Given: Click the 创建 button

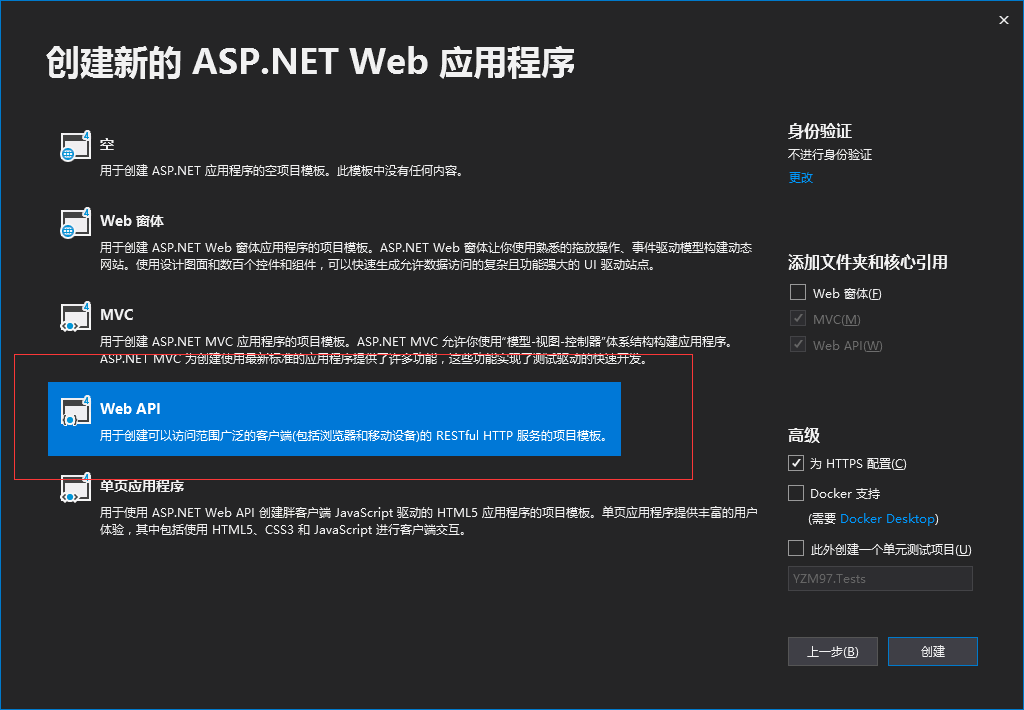Looking at the screenshot, I should click(933, 651).
